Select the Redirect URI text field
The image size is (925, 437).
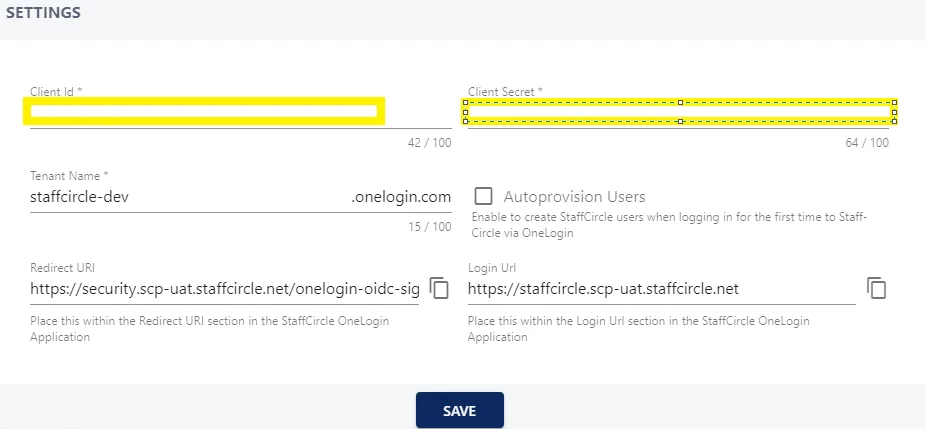(x=225, y=289)
